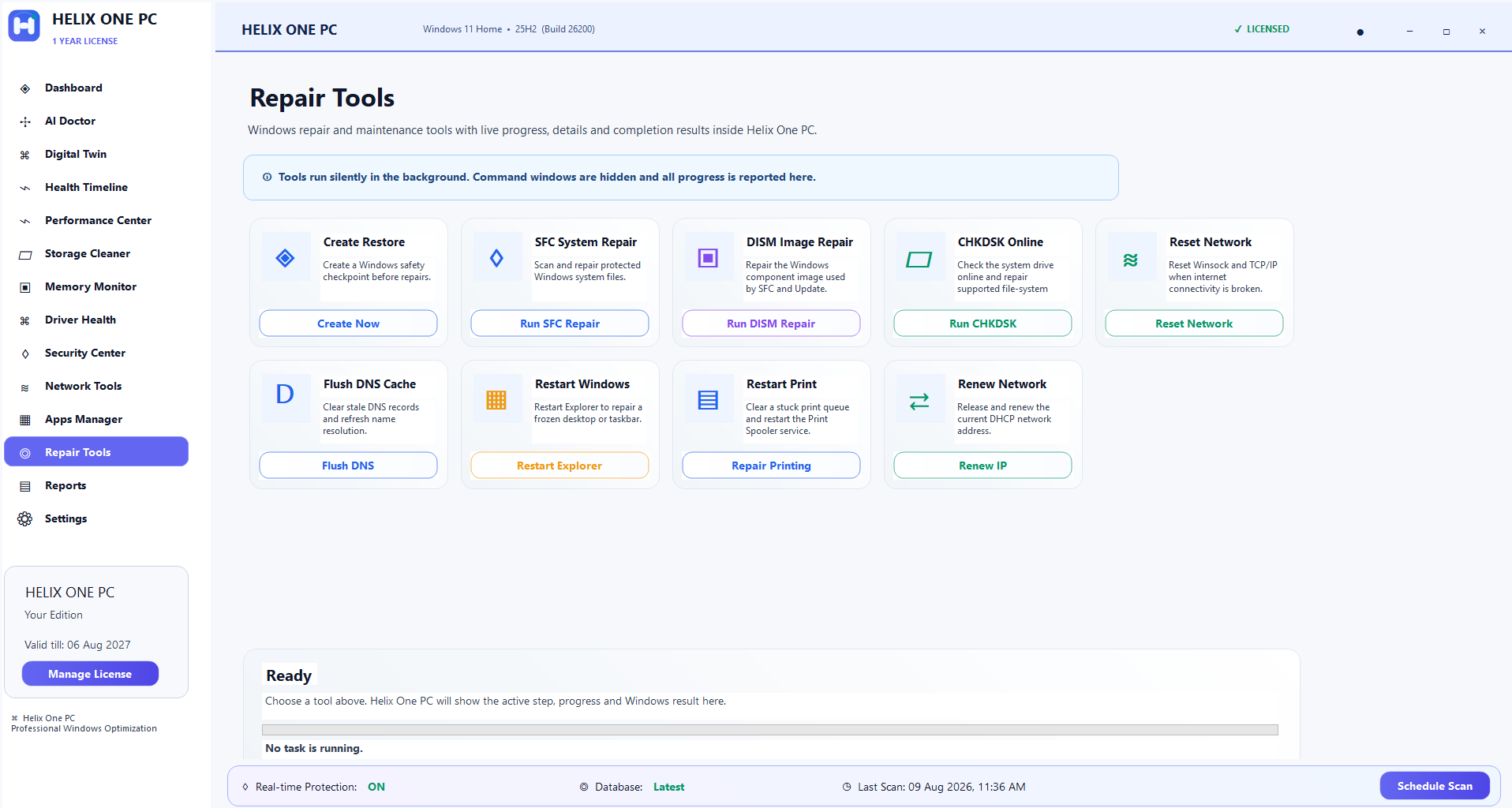
Task: Click the Digital Twin sidebar icon
Action: click(25, 155)
